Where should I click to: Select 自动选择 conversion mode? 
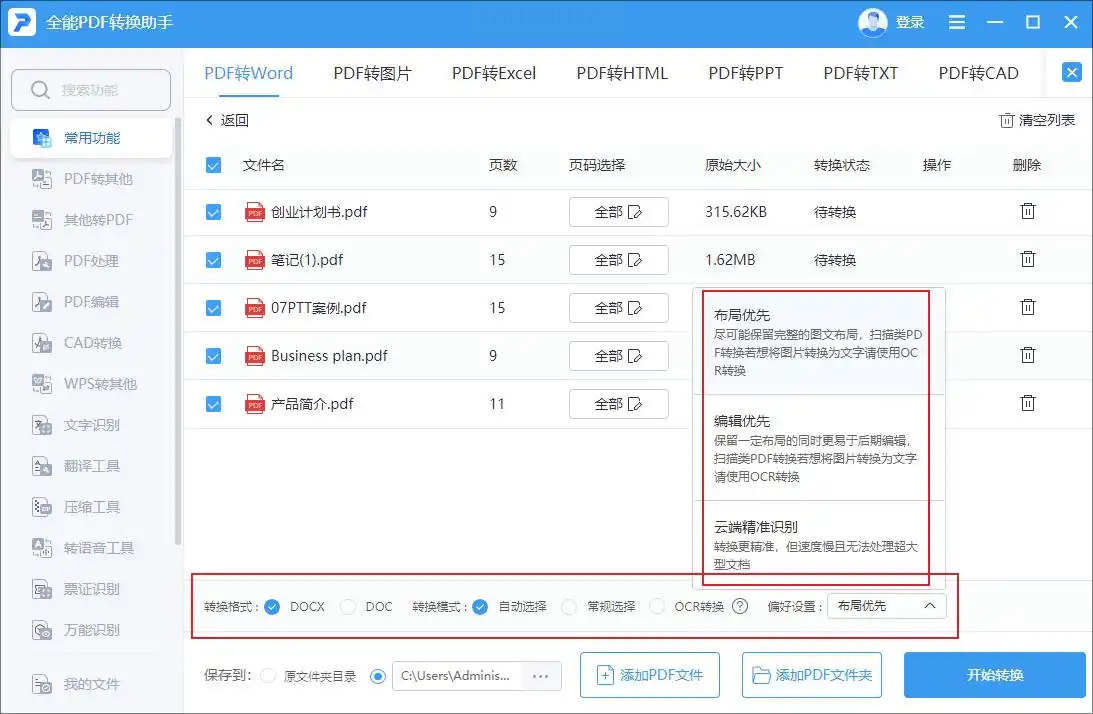pos(480,607)
